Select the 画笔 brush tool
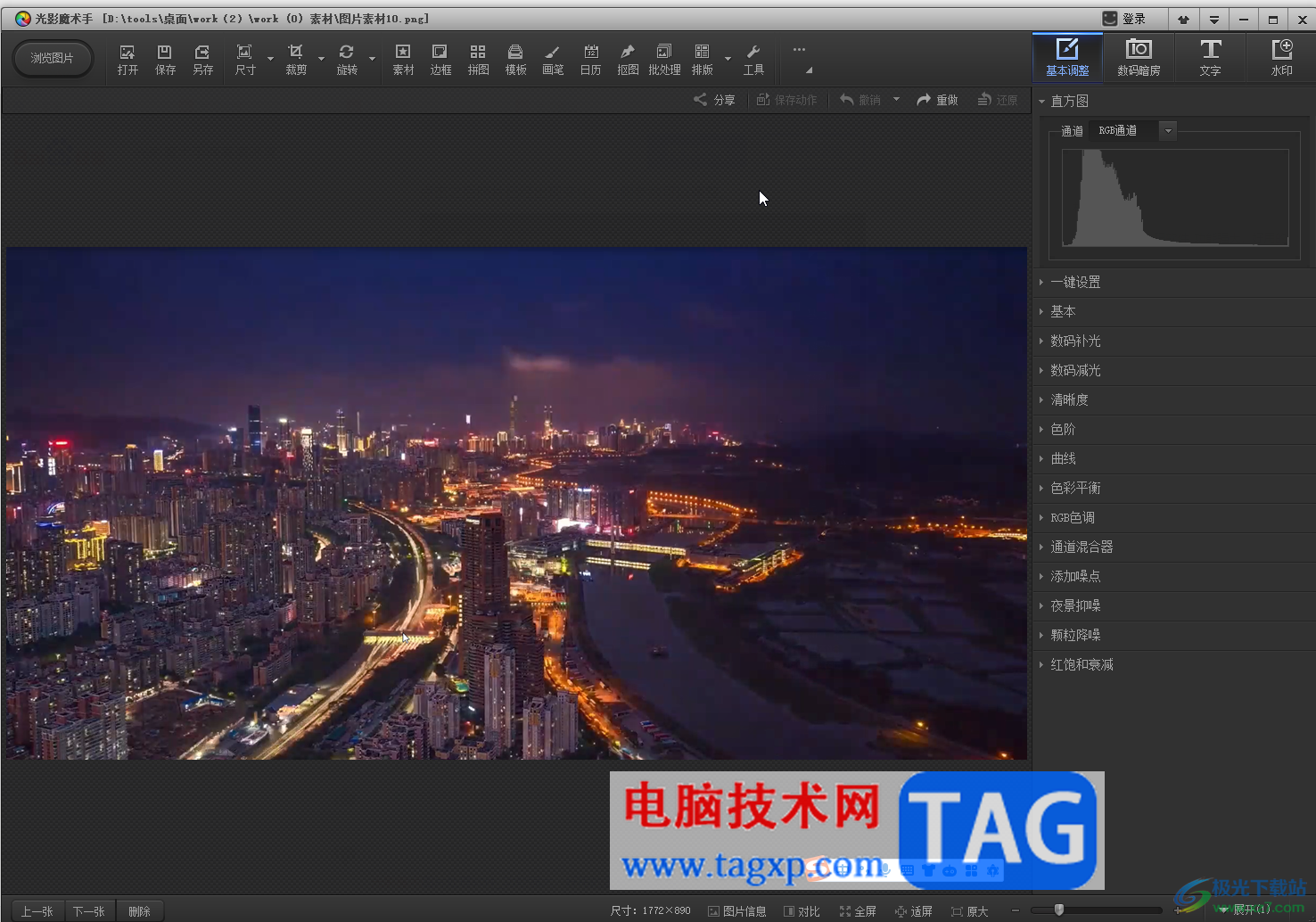Screen dimensions: 1316x922 click(x=553, y=59)
